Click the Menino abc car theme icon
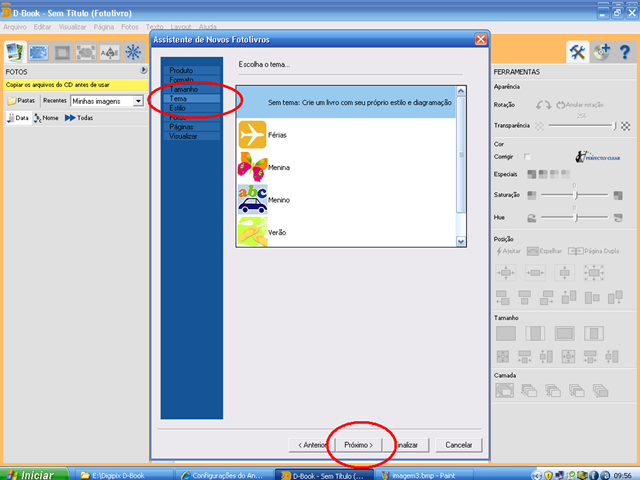The height and width of the screenshot is (480, 640). click(x=253, y=199)
